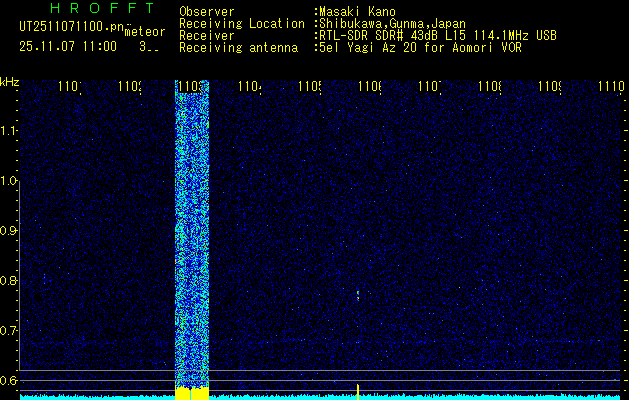Click the kHz axis unit label

[9, 81]
